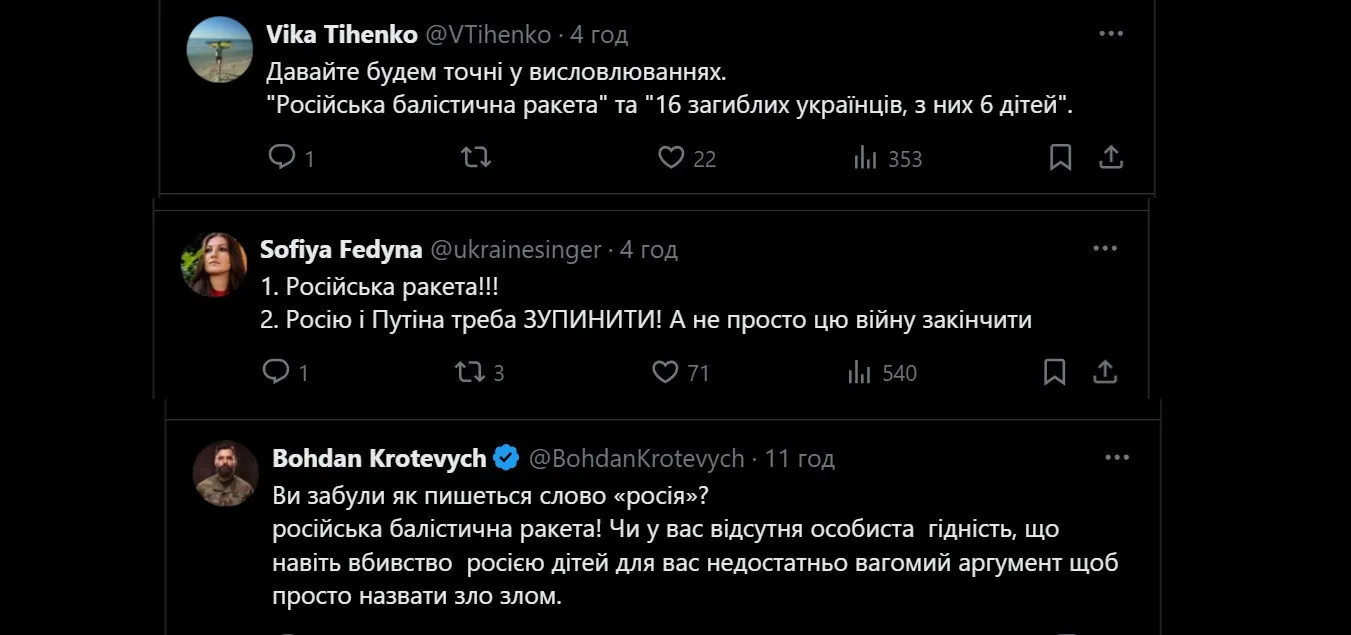This screenshot has width=1351, height=635.
Task: Open more options for Sofiya Fedyna's tweet
Action: tap(1104, 247)
